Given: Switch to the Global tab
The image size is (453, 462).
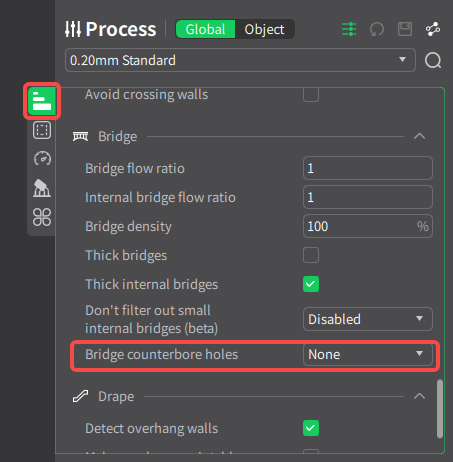Looking at the screenshot, I should pyautogui.click(x=205, y=29).
